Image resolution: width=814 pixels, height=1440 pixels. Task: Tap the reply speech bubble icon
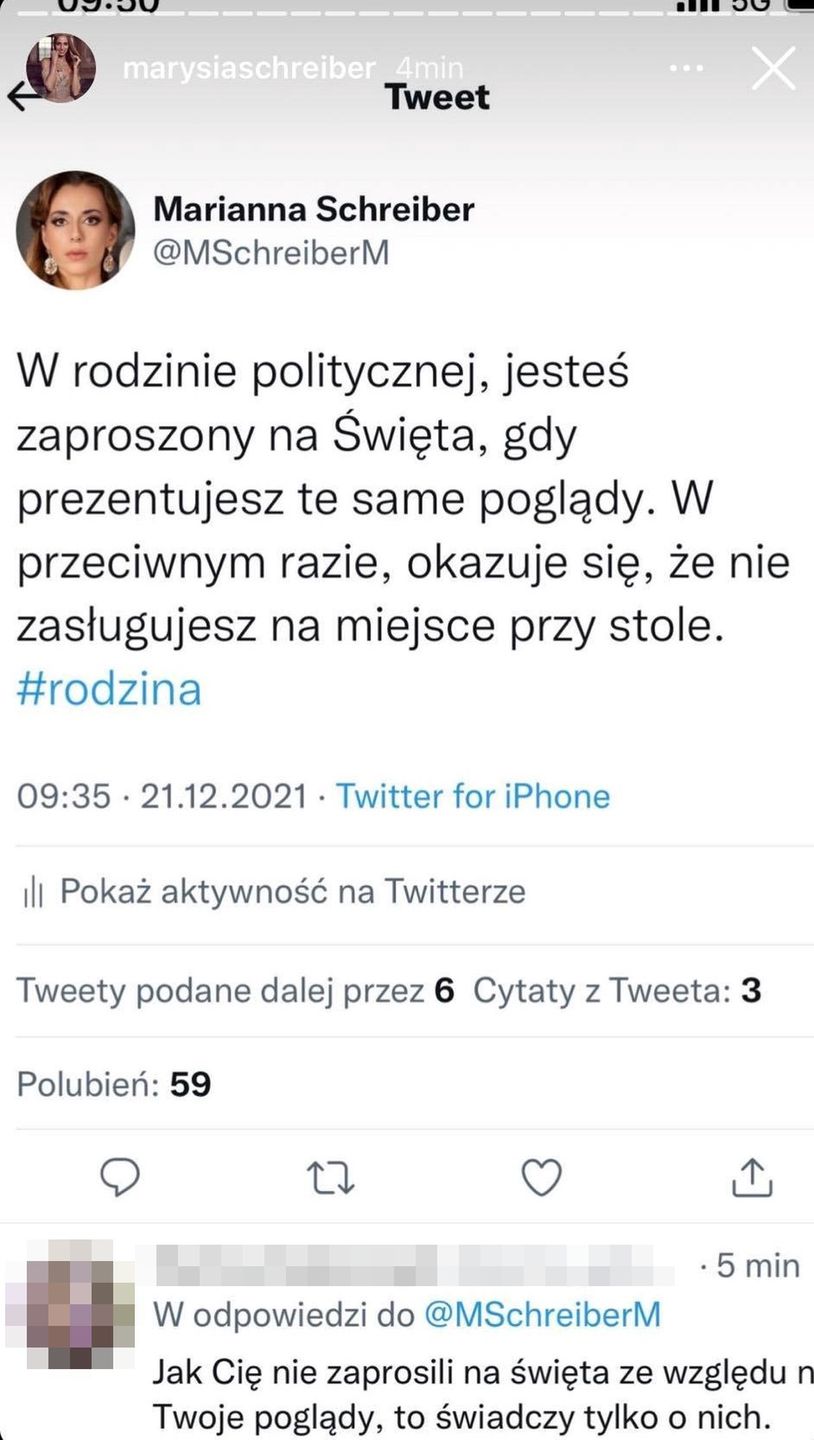pos(121,1177)
